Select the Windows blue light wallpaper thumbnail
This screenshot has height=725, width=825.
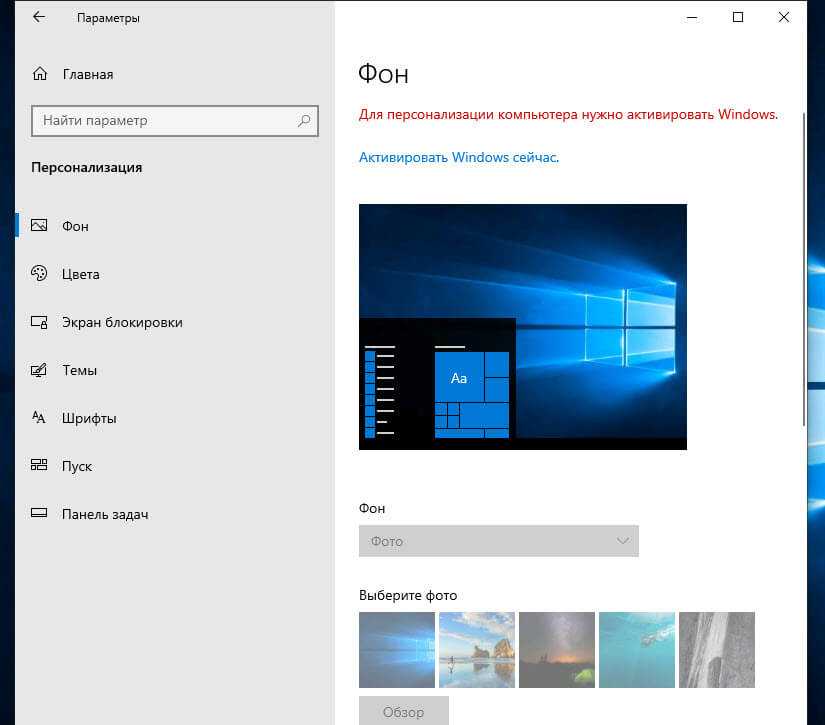coord(397,650)
